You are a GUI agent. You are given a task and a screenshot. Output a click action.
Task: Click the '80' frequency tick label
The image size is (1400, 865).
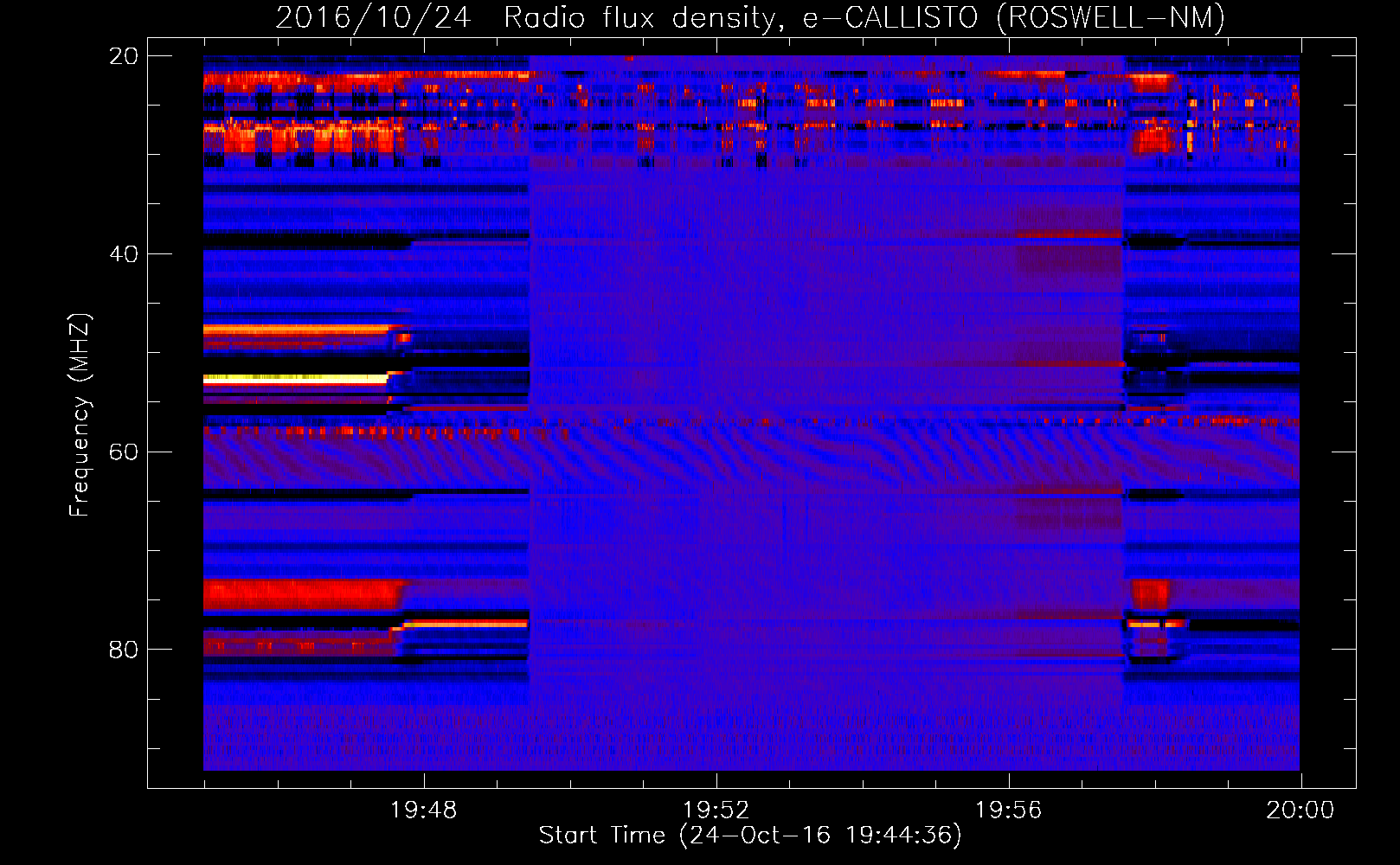coord(124,650)
